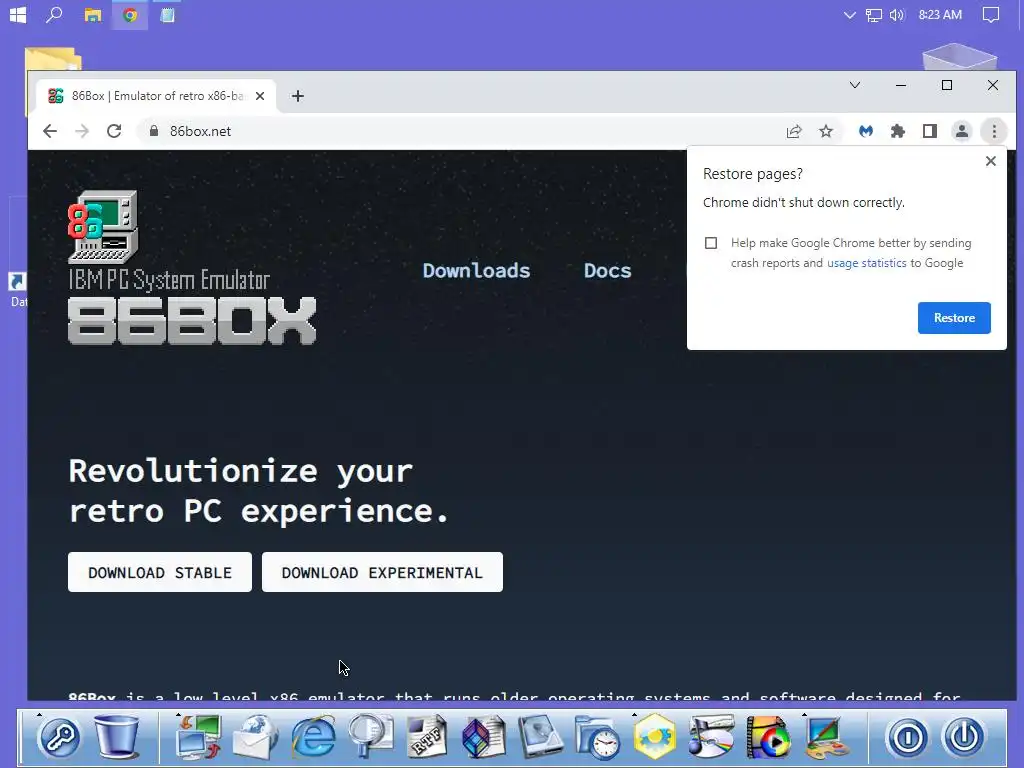Image resolution: width=1024 pixels, height=768 pixels.
Task: Select the folder icon on the desktop
Action: (53, 59)
